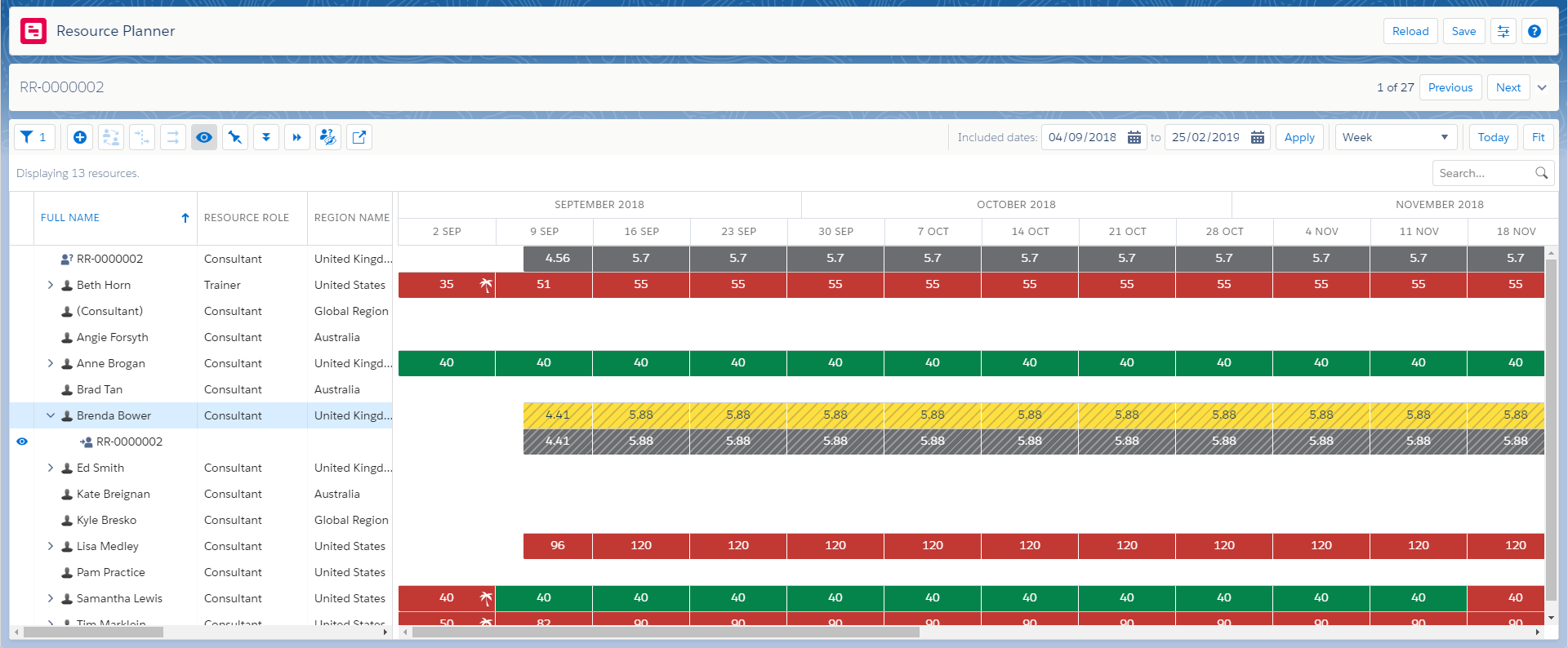Click the Search input field

click(x=1484, y=173)
